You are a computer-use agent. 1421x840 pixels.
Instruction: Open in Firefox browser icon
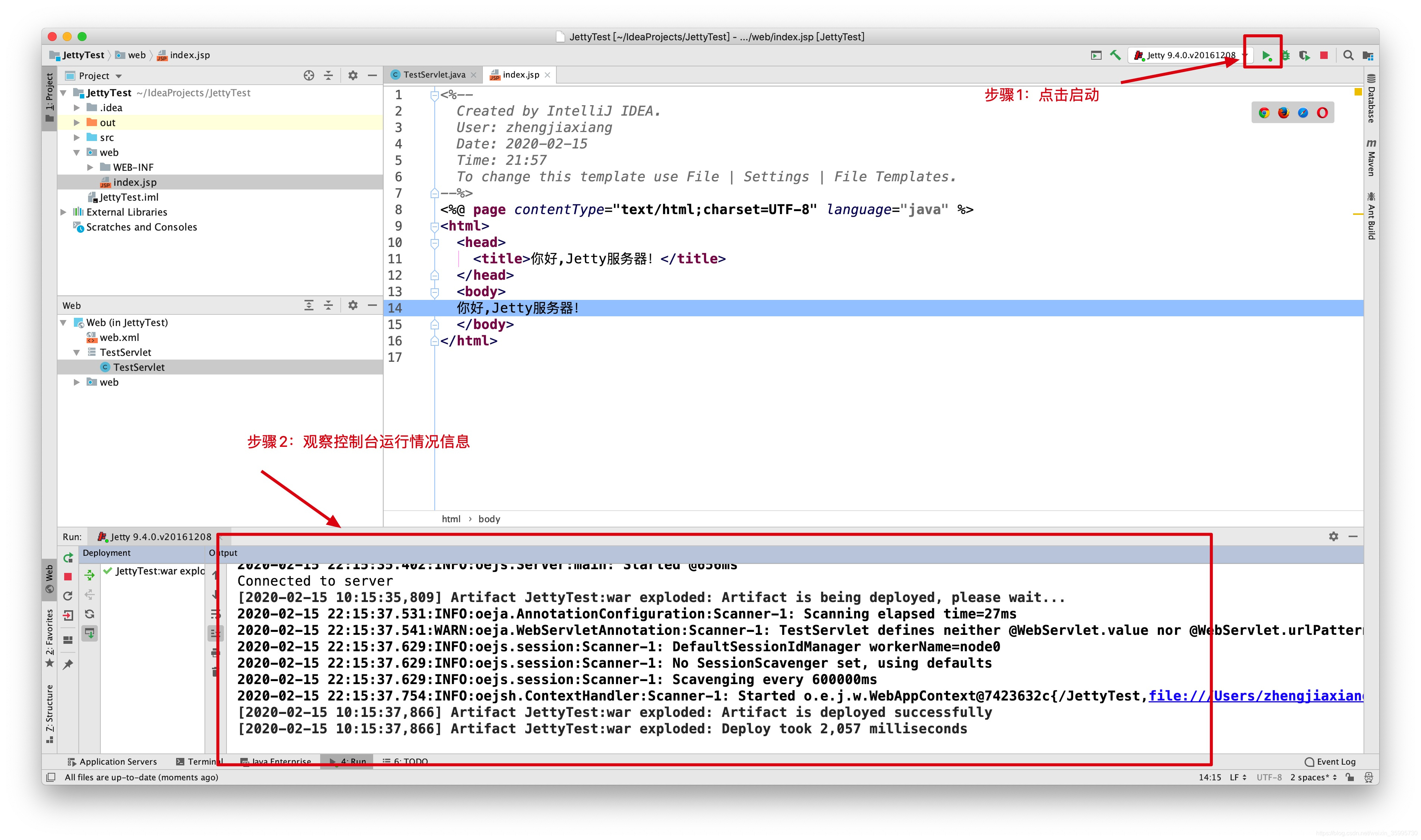click(1283, 113)
